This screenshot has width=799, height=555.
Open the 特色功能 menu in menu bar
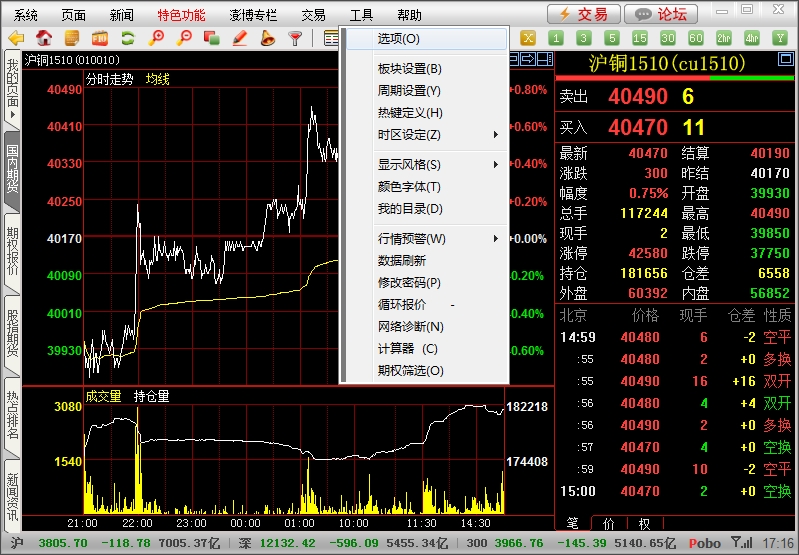181,15
